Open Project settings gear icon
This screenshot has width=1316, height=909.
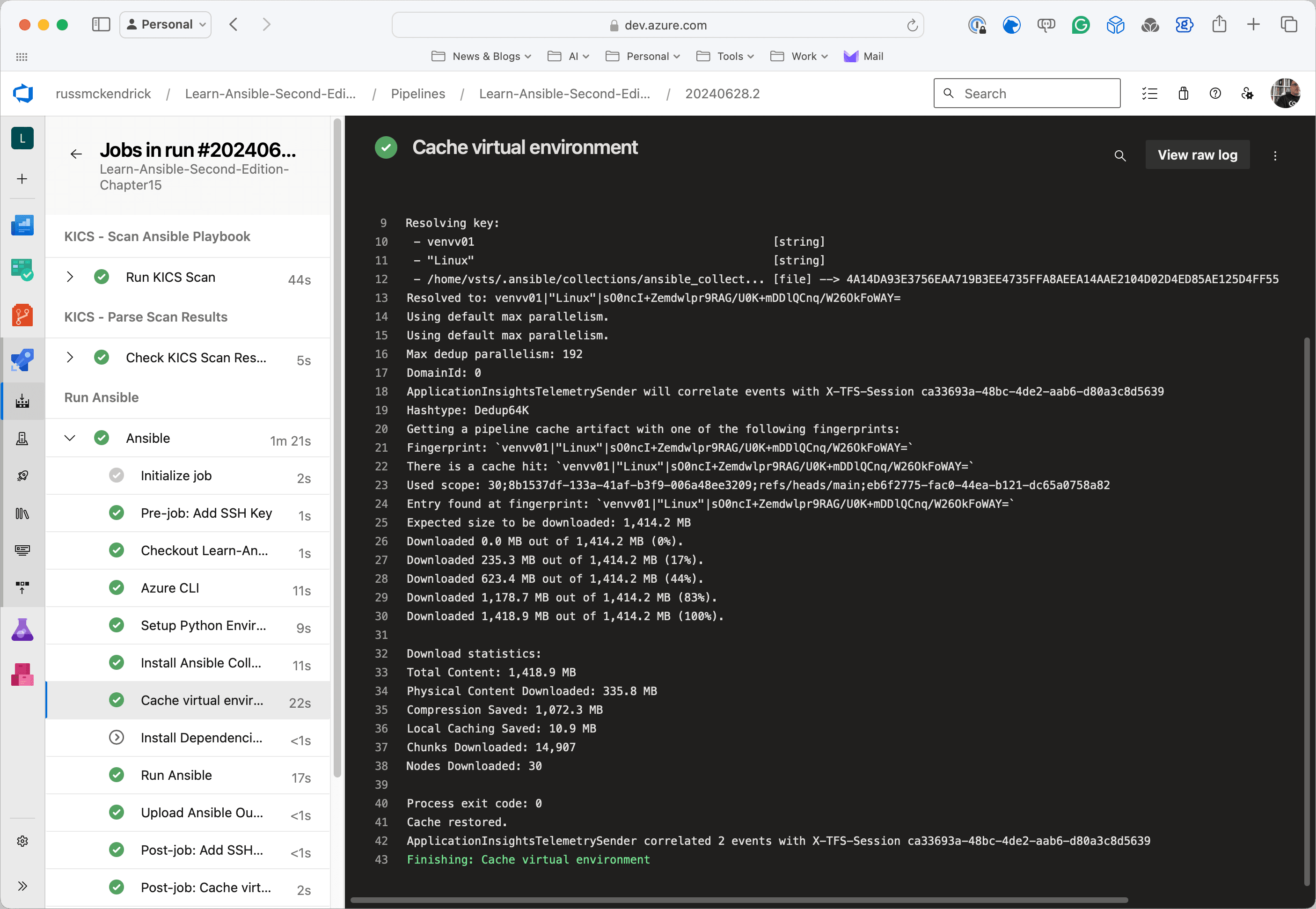[22, 841]
